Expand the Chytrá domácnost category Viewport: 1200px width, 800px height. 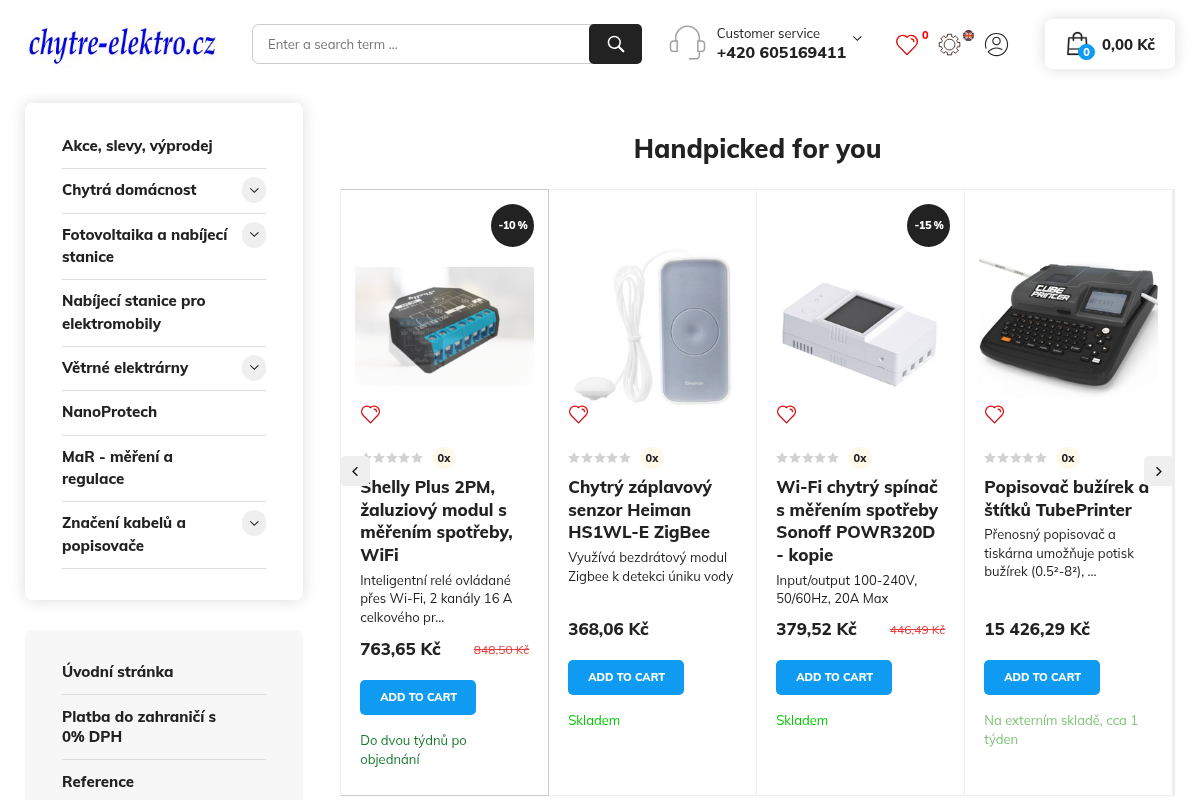(254, 190)
